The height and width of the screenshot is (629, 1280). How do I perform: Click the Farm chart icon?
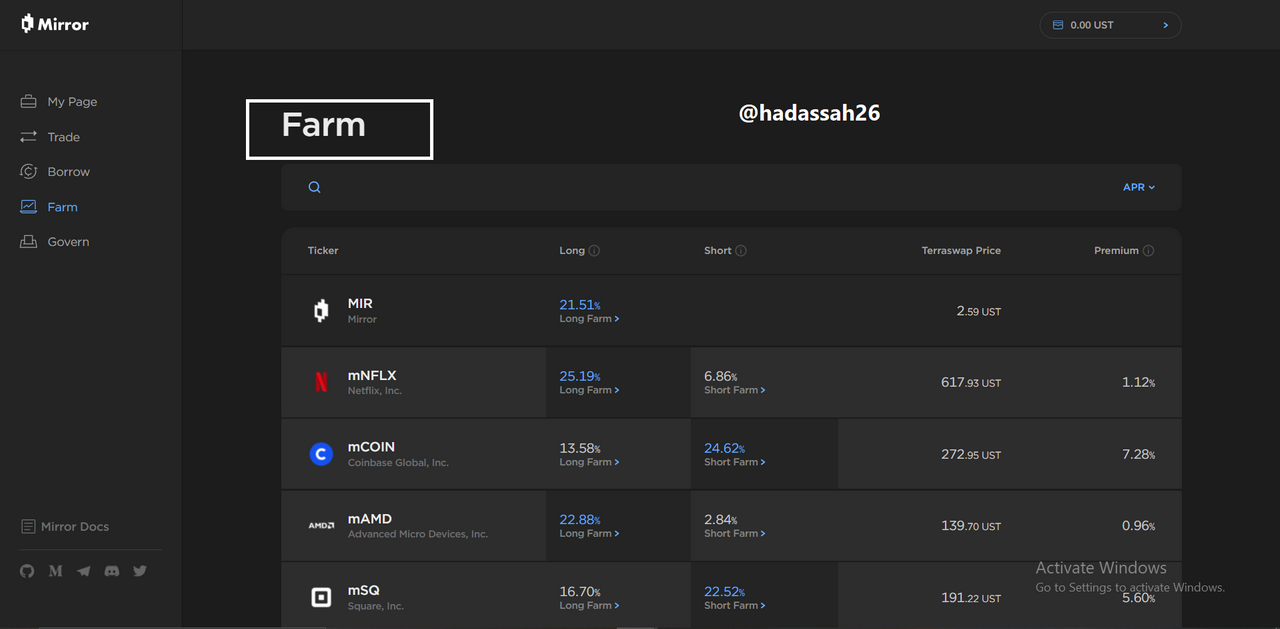[28, 207]
